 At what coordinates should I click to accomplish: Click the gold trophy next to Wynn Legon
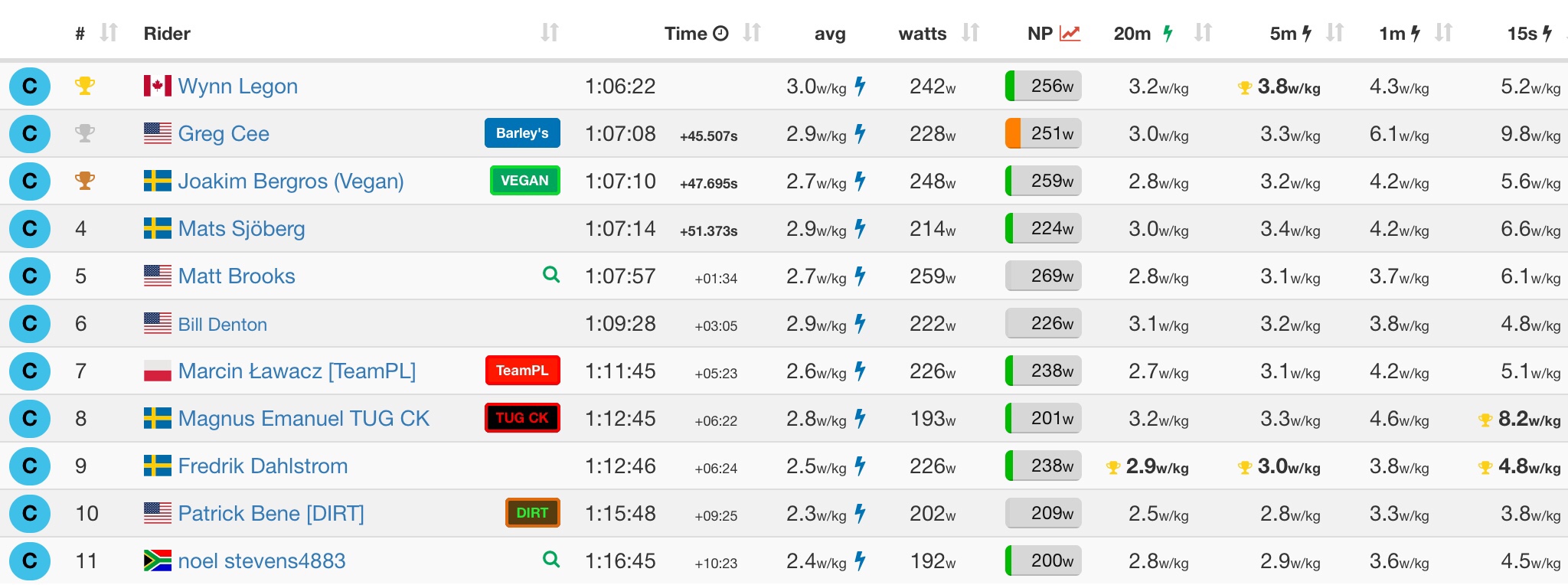[x=84, y=86]
